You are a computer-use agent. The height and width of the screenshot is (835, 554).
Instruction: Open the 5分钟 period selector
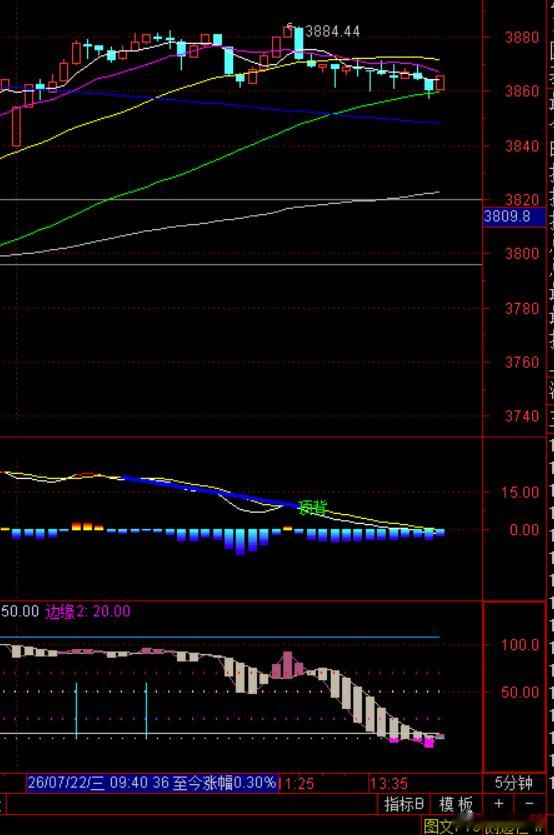[x=514, y=783]
